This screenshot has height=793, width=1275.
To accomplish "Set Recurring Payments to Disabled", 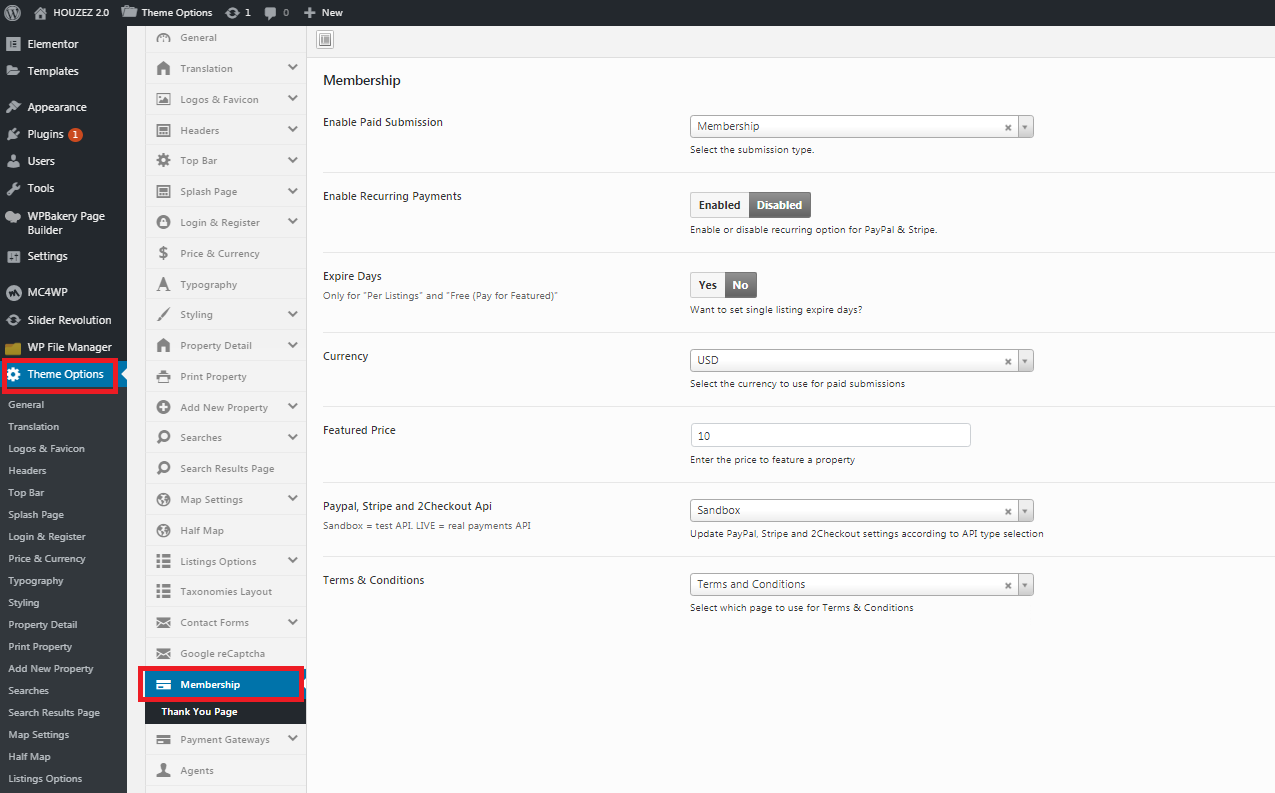I will point(779,205).
